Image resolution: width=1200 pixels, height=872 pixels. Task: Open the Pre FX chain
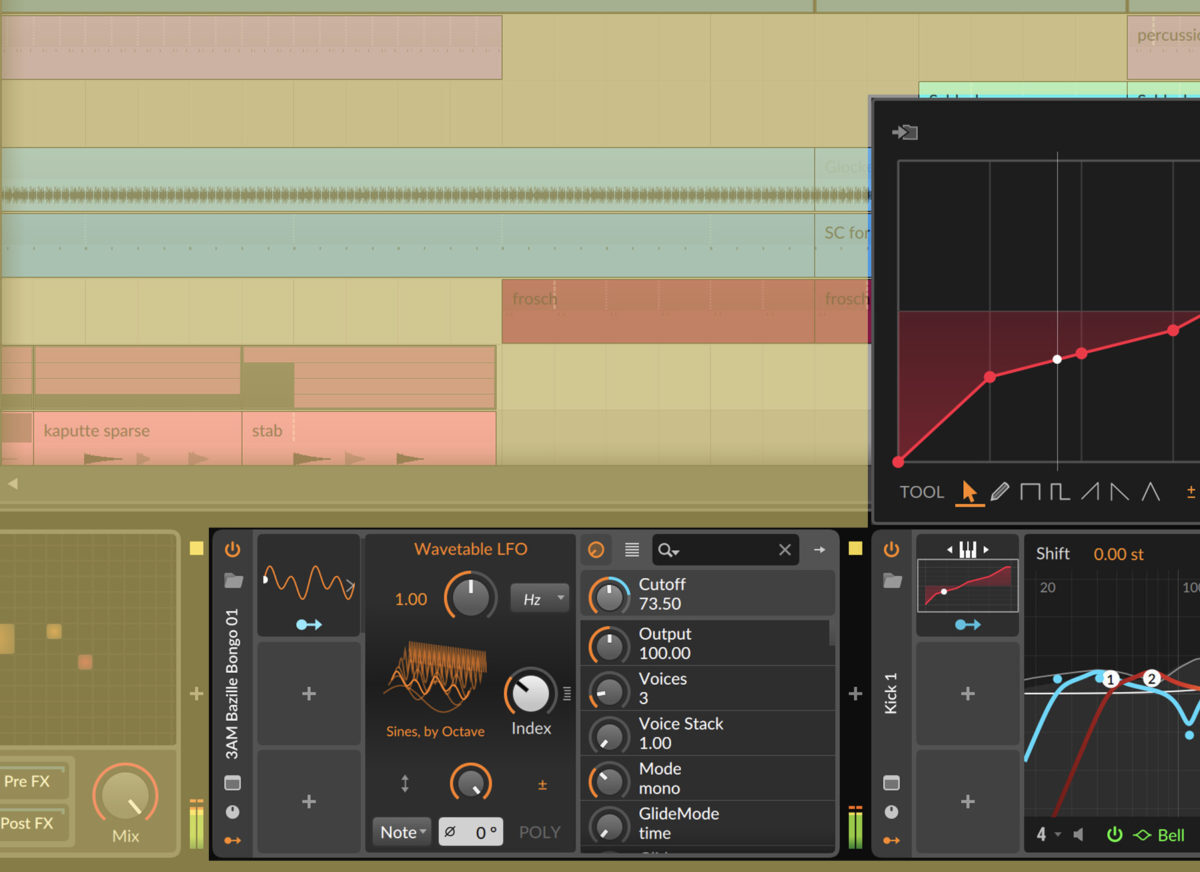(30, 781)
